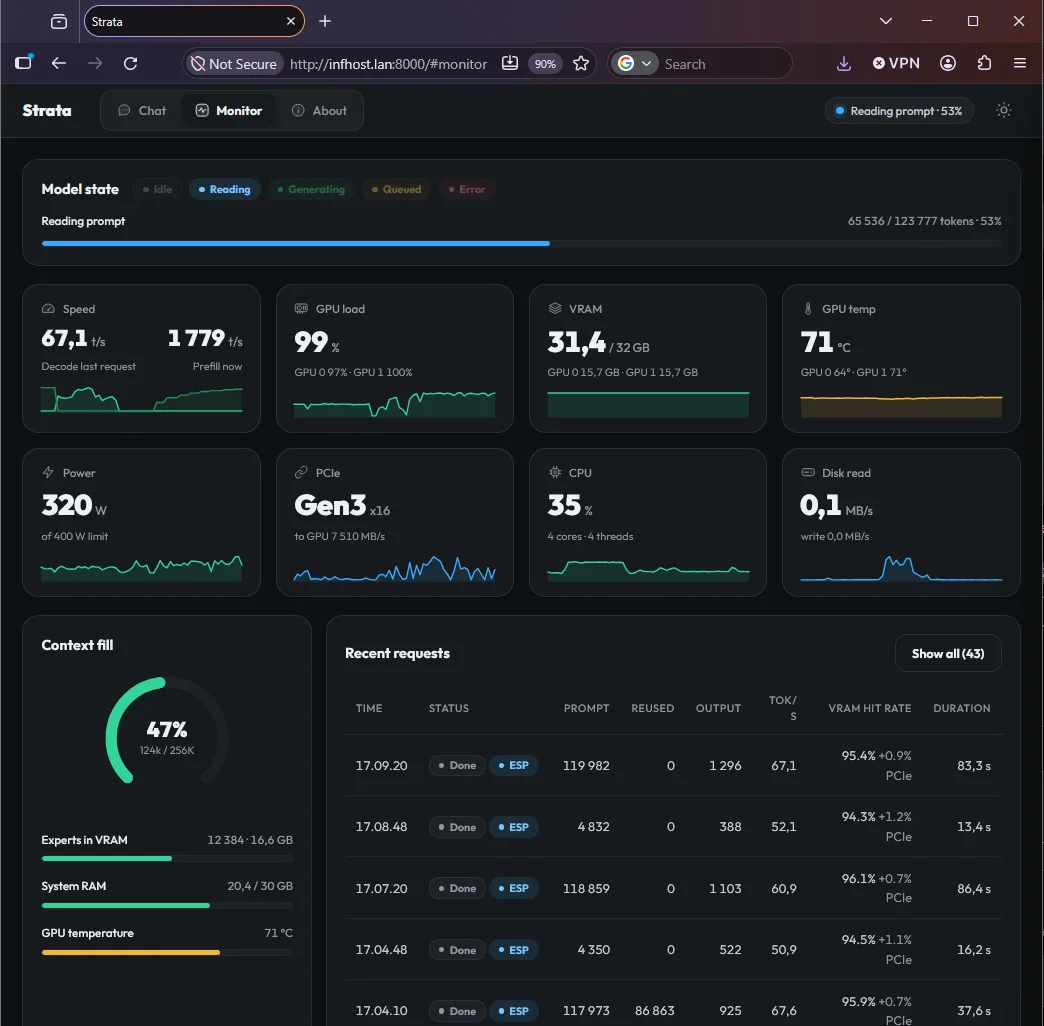Click the DURATION column header
Screen dimensions: 1044x1026
click(961, 708)
